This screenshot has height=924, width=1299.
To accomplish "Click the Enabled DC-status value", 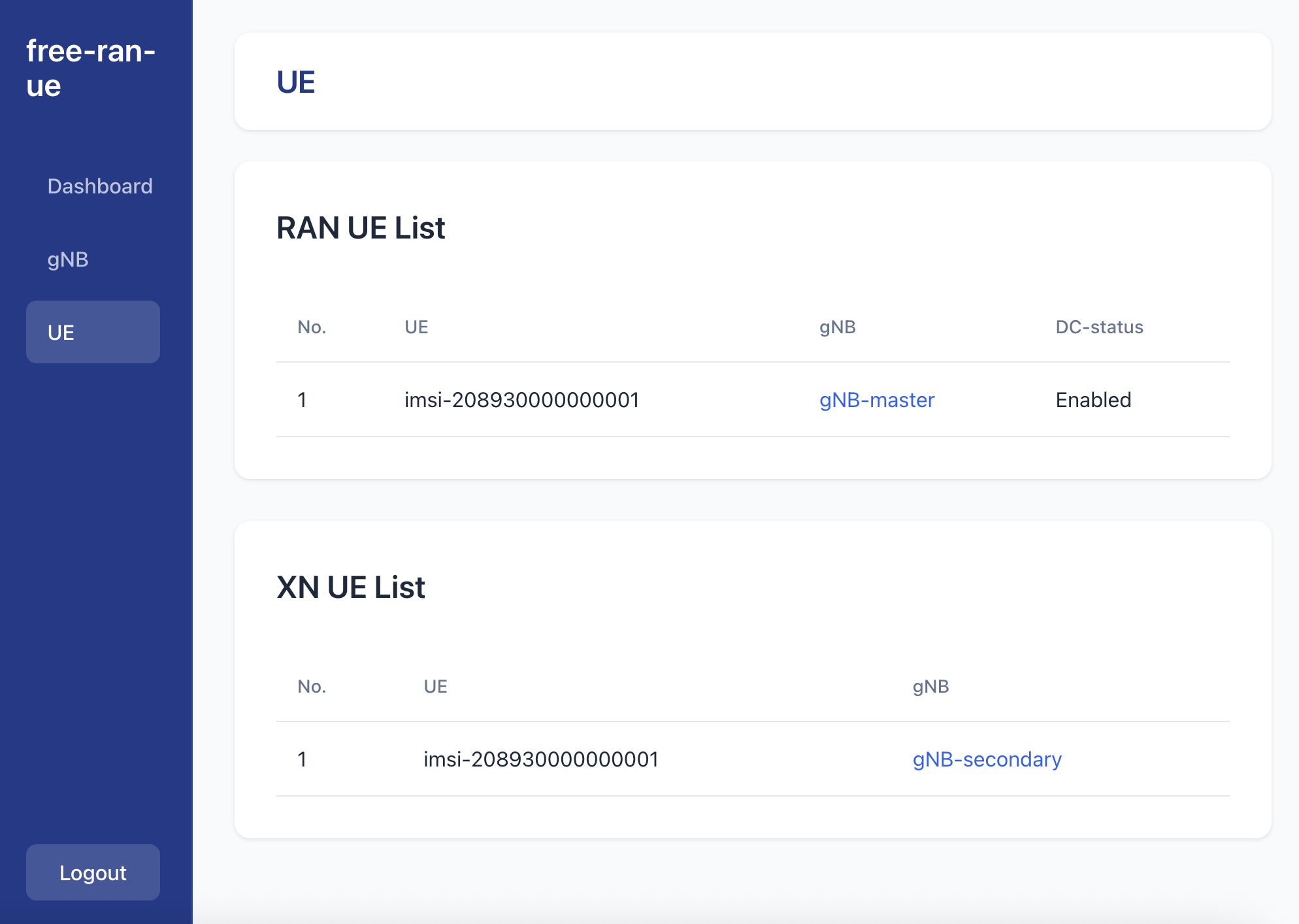I will (1093, 400).
